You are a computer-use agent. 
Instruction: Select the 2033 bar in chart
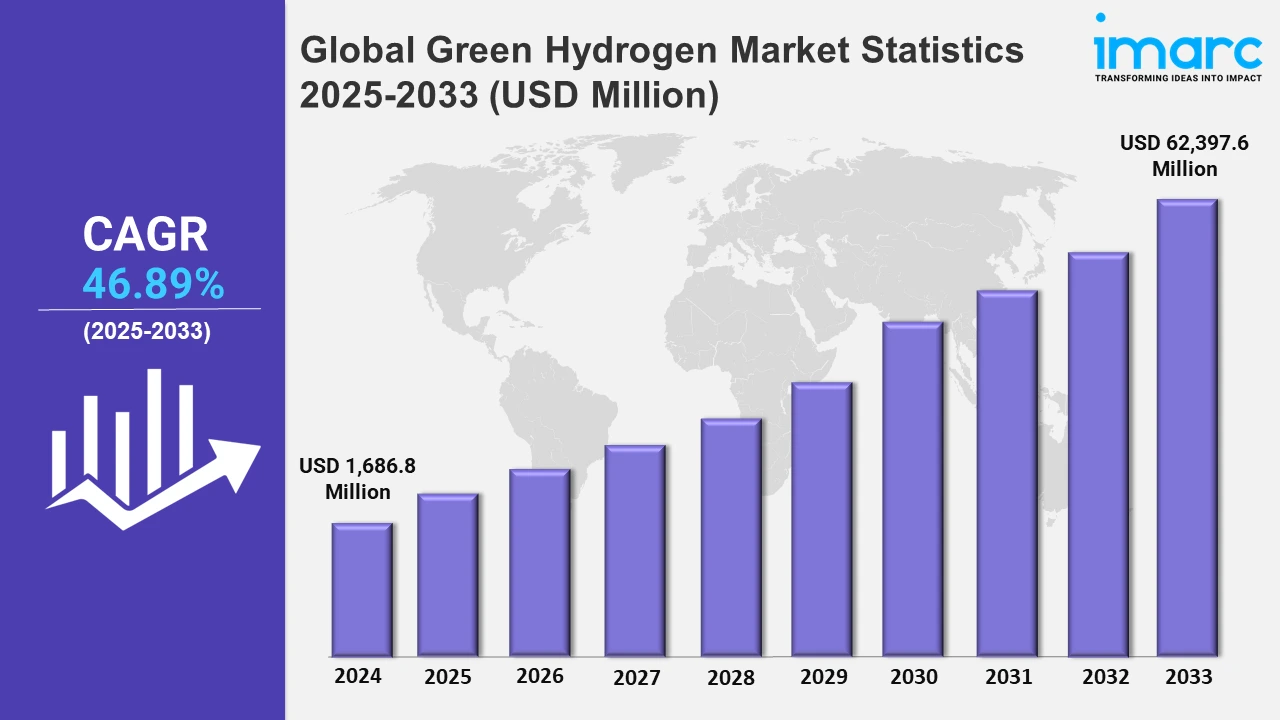[1186, 428]
